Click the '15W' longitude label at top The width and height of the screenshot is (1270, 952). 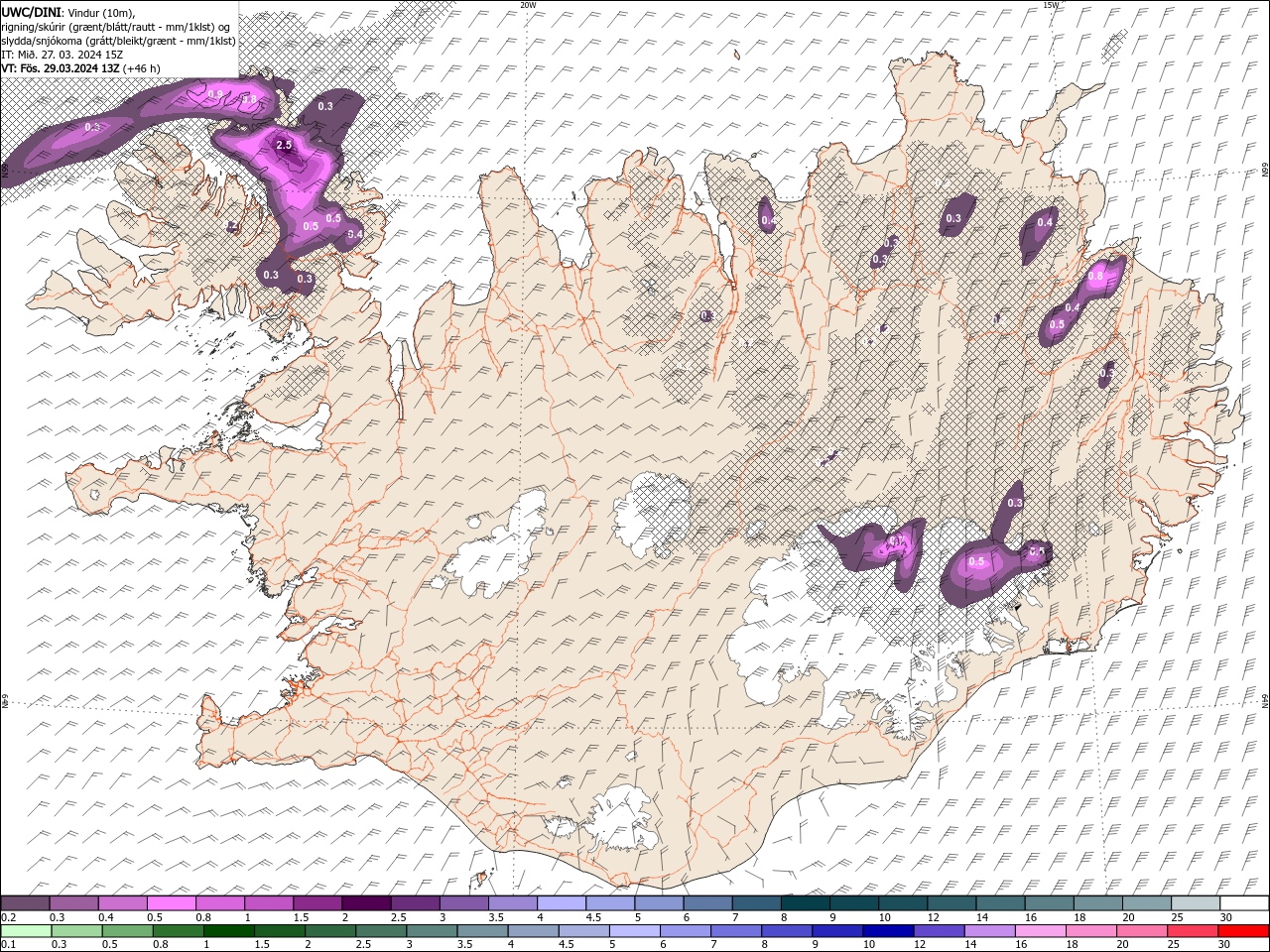click(x=1050, y=4)
